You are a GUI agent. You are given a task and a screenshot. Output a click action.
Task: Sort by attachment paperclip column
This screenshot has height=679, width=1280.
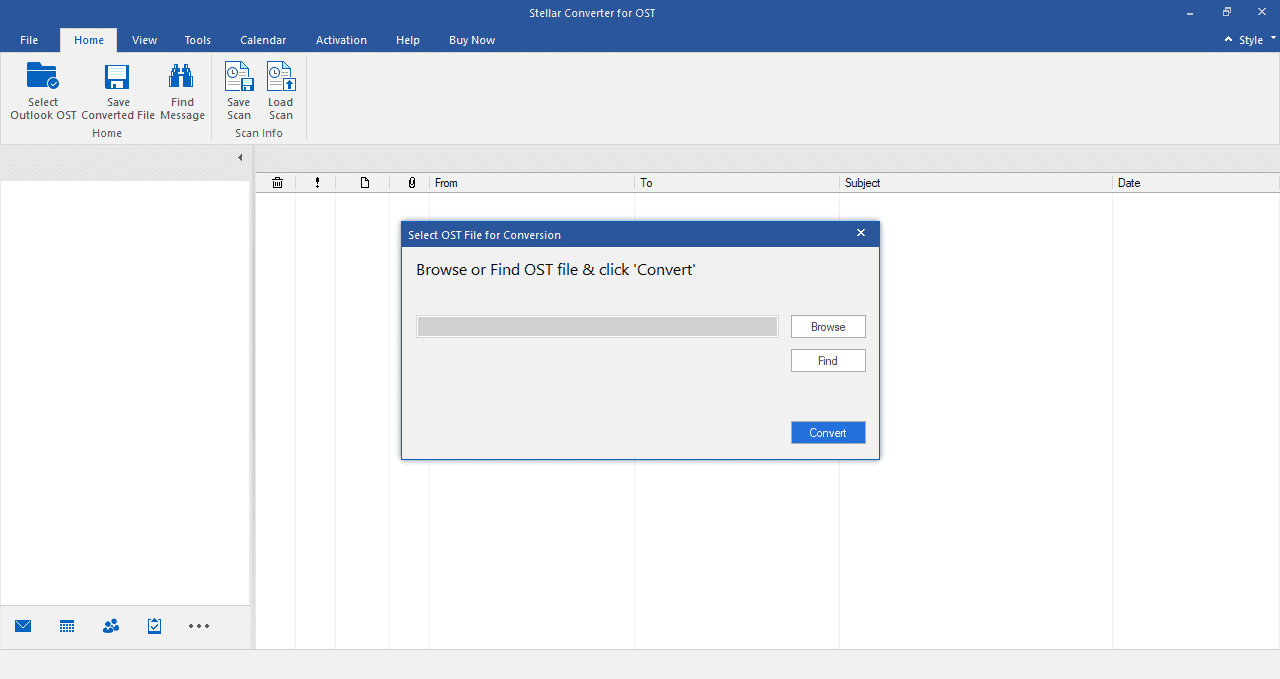tap(411, 183)
